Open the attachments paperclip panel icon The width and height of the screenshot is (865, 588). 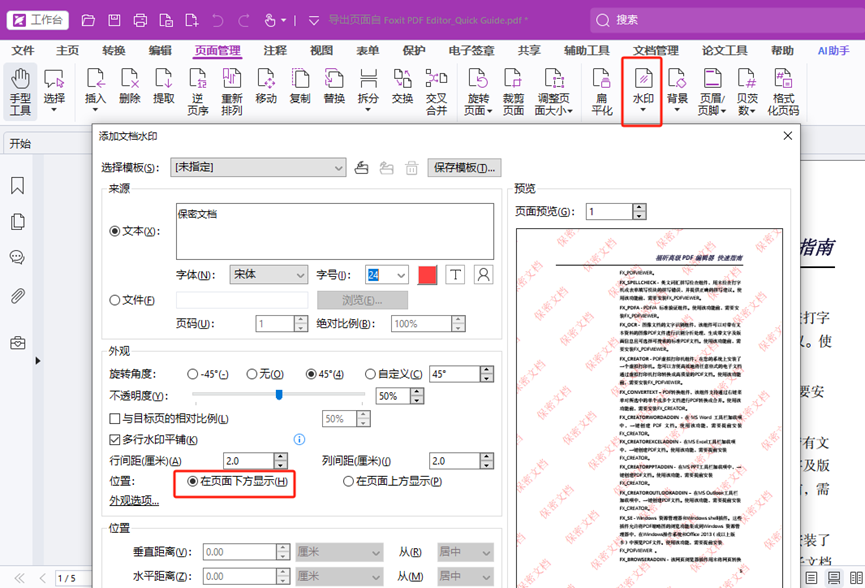tap(17, 296)
